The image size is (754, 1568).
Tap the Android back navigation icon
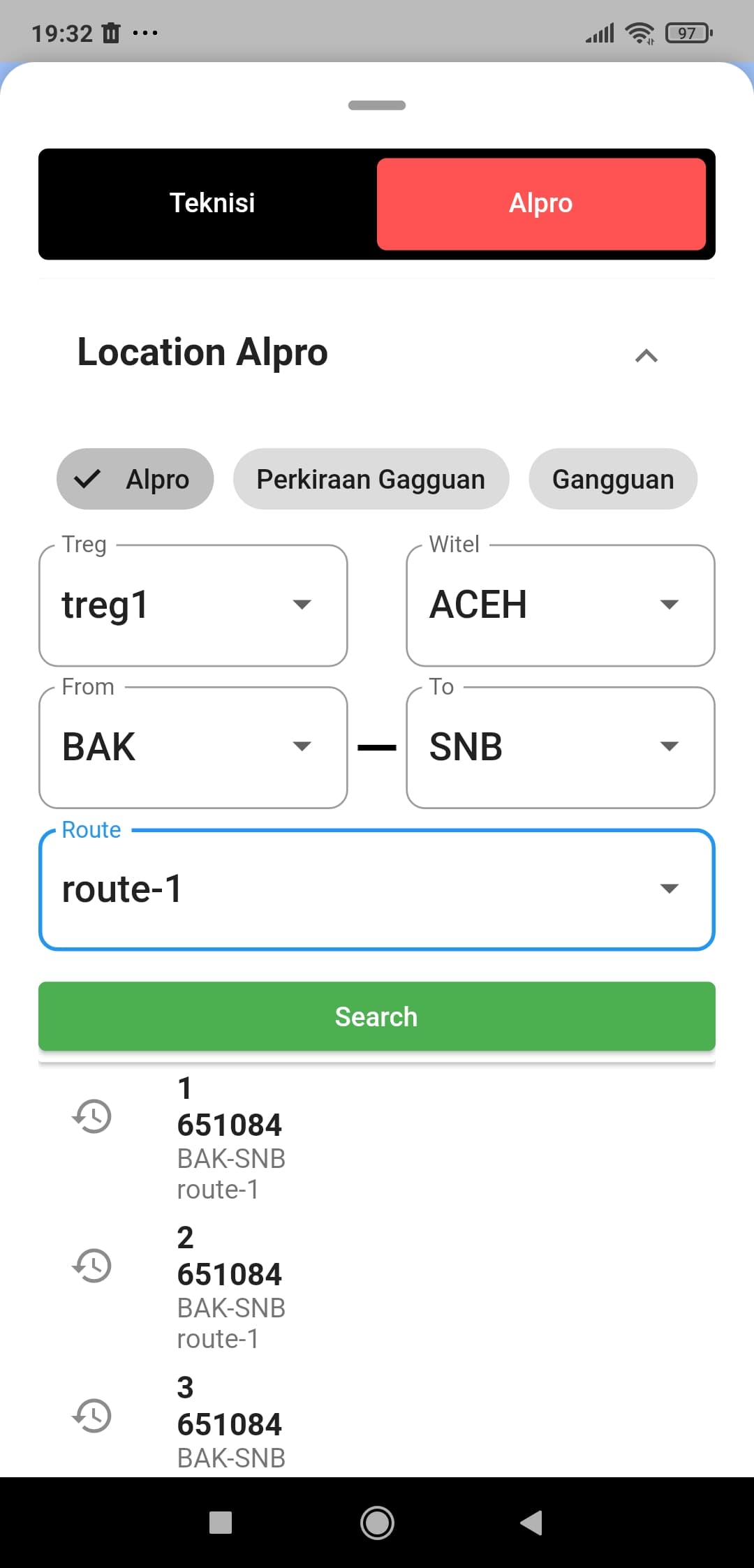pyautogui.click(x=531, y=1523)
